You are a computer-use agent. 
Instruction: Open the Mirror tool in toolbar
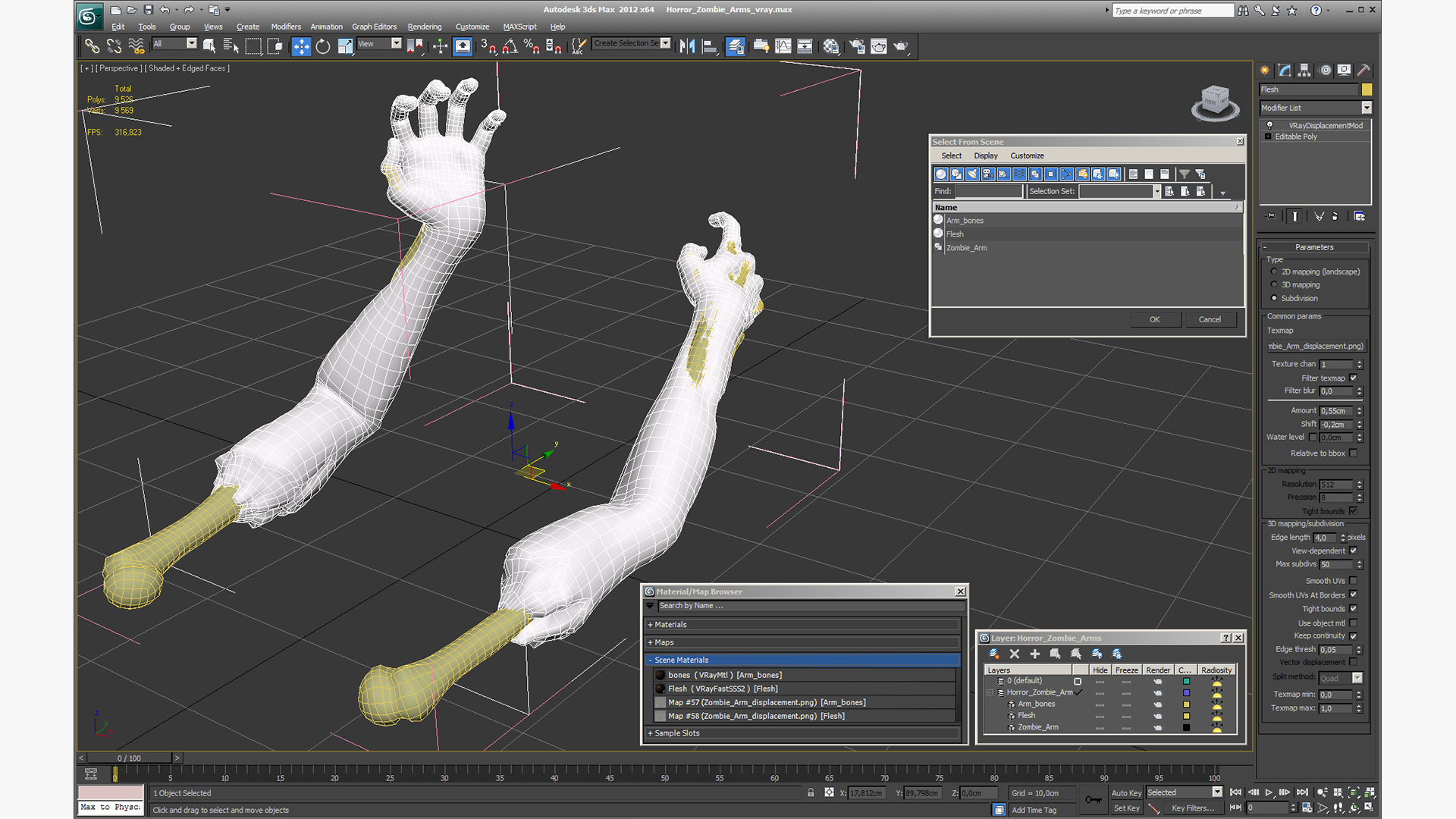tap(687, 46)
